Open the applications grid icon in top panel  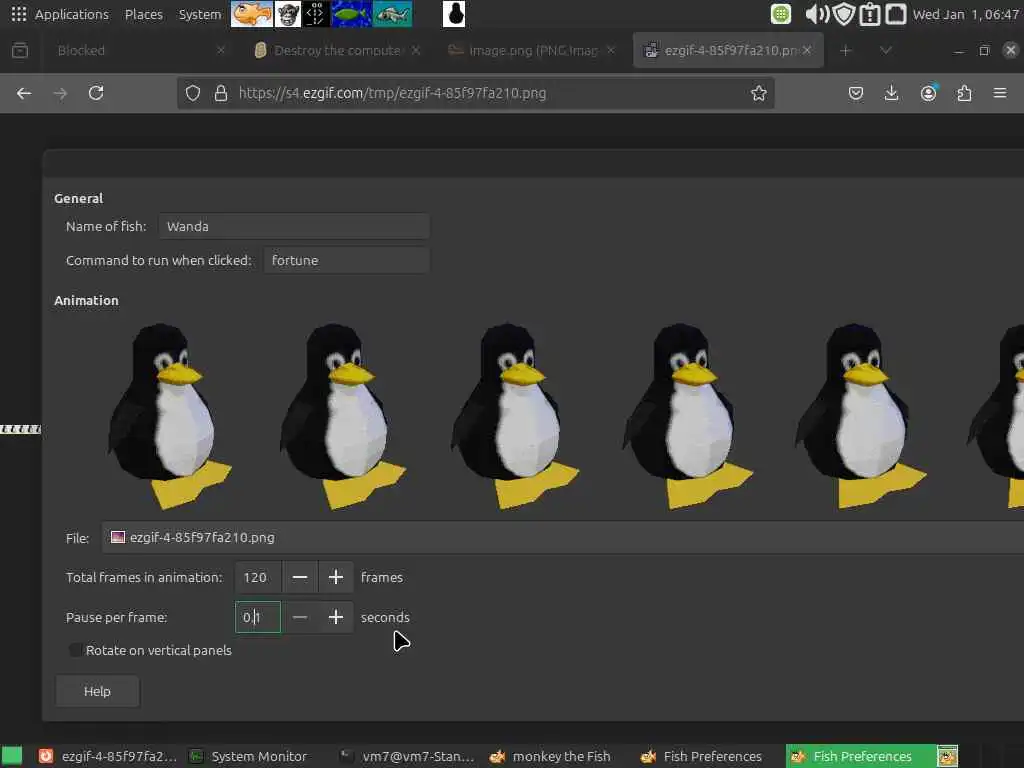(18, 14)
